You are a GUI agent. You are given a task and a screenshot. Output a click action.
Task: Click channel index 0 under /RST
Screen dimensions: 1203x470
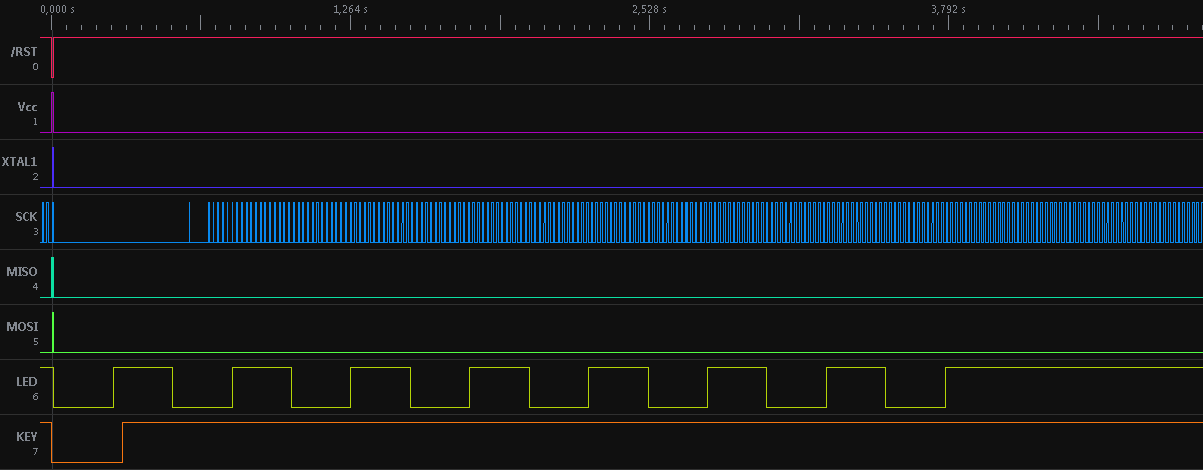pos(35,67)
